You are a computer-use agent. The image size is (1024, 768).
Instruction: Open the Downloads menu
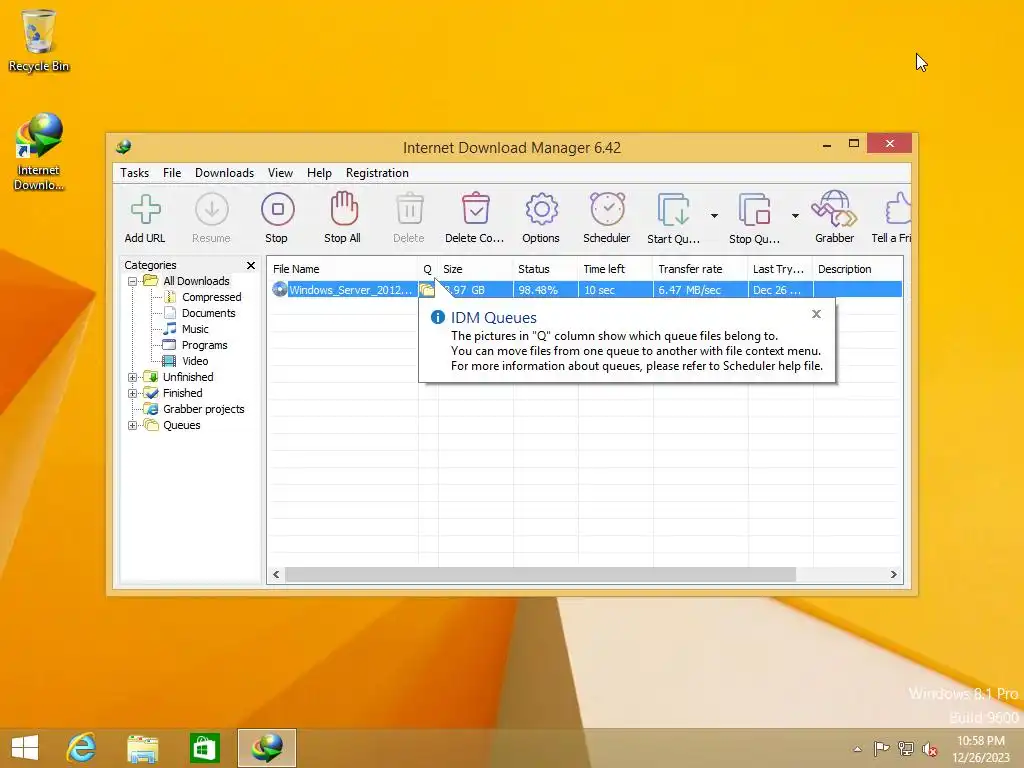click(224, 173)
